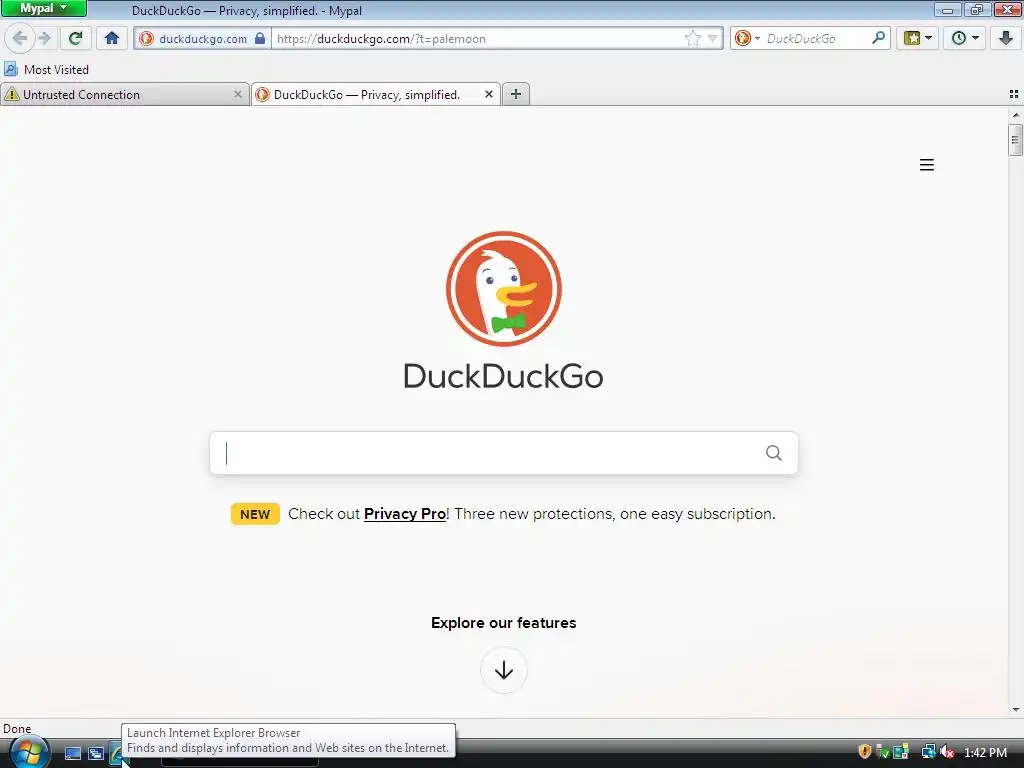
Task: Click the page scrollbar thumb
Action: tap(1015, 140)
